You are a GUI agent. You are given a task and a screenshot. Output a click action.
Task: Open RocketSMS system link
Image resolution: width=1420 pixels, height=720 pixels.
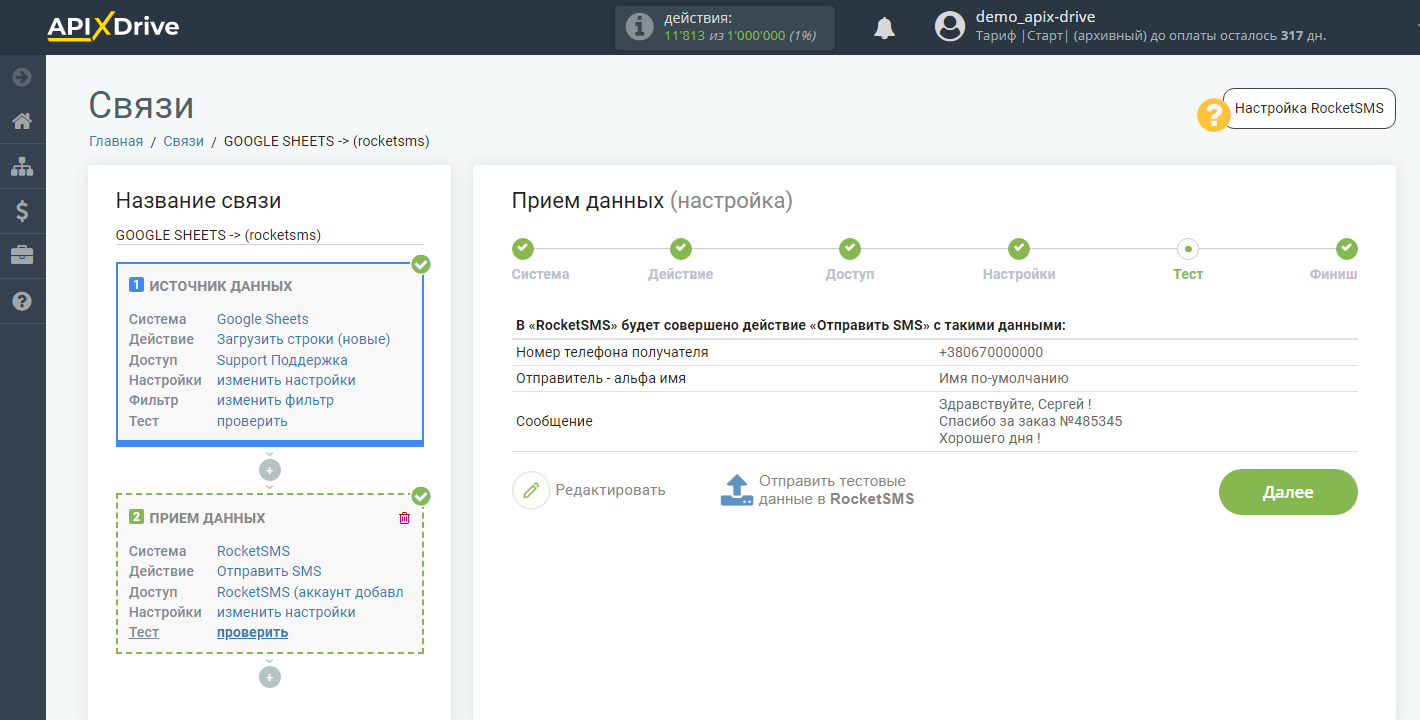(253, 551)
